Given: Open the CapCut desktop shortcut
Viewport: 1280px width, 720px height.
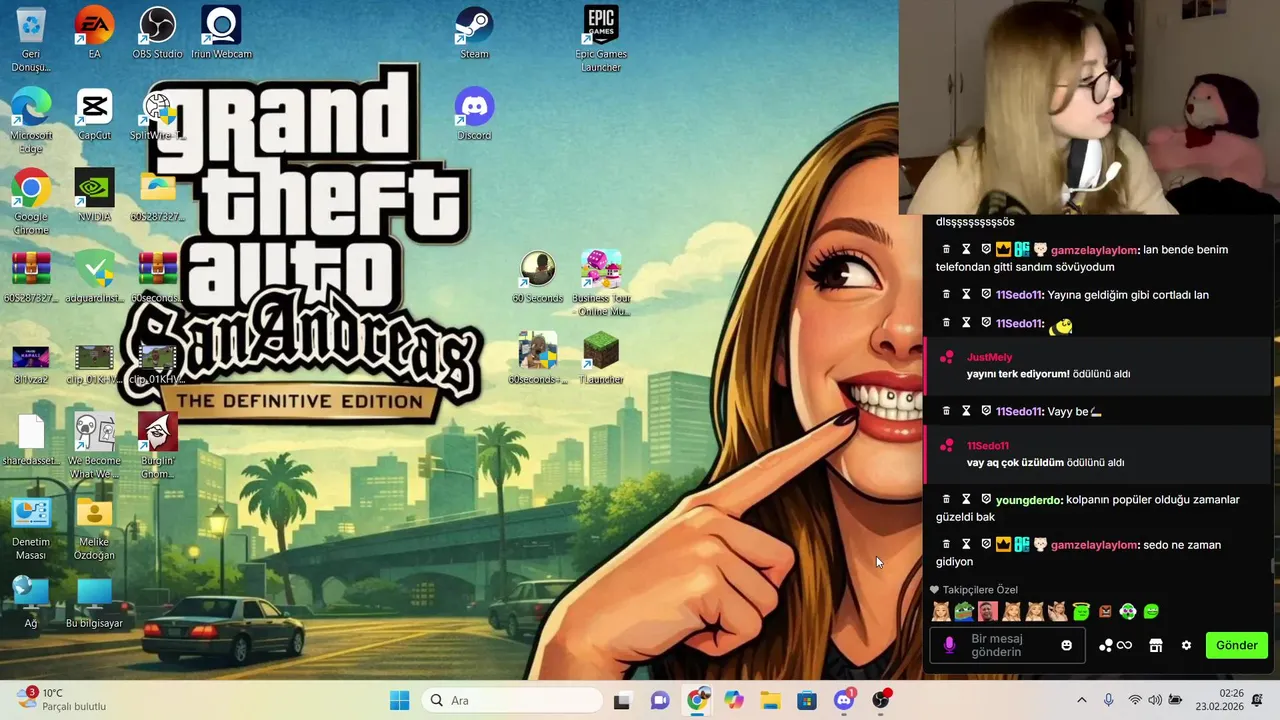Looking at the screenshot, I should click(94, 115).
